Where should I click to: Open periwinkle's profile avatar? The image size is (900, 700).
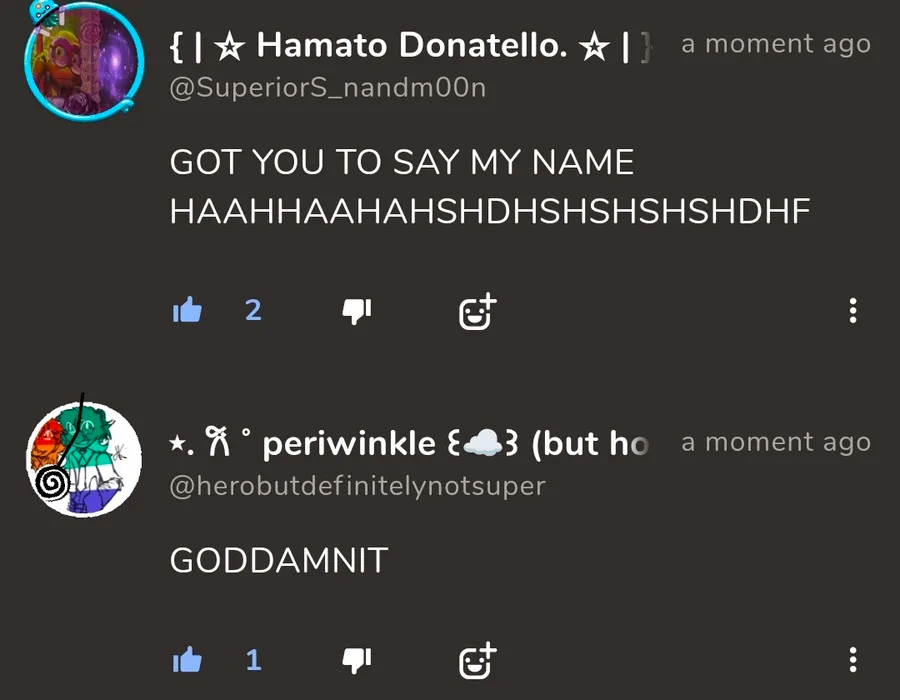84,459
